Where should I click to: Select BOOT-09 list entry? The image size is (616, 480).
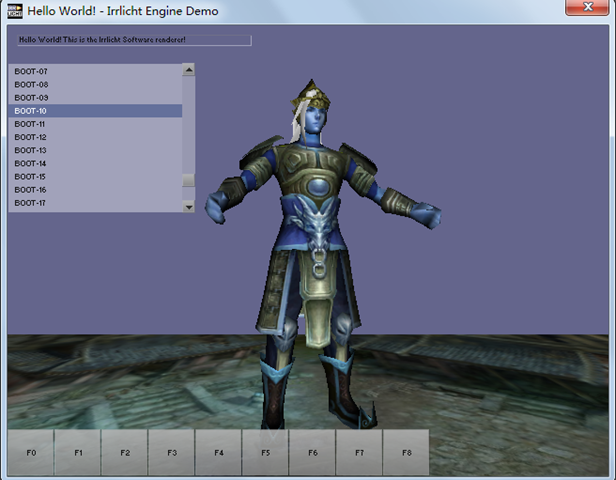pos(95,98)
